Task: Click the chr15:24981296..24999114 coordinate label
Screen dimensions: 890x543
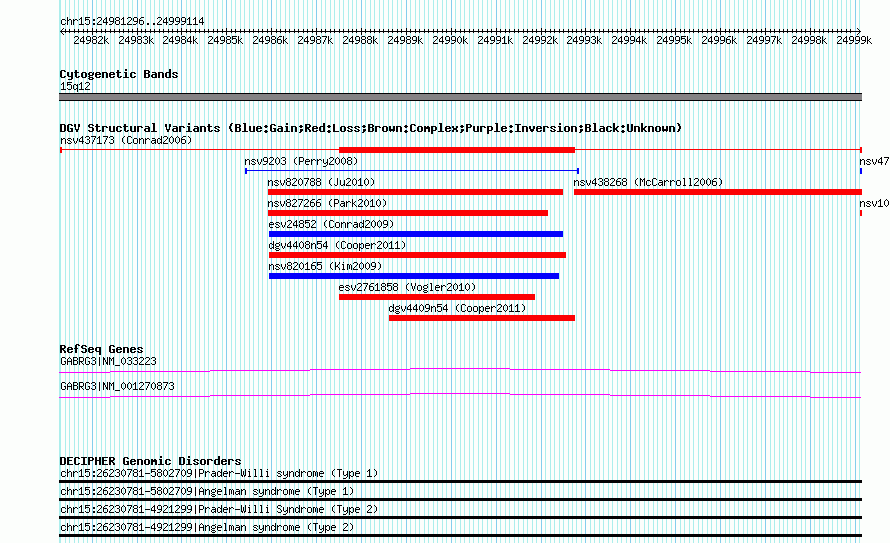Action: [x=132, y=21]
